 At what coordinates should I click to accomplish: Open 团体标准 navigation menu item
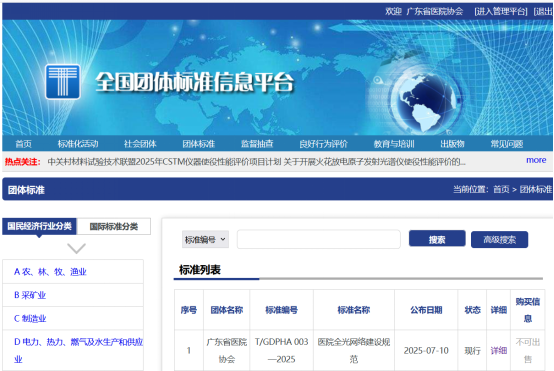(199, 144)
